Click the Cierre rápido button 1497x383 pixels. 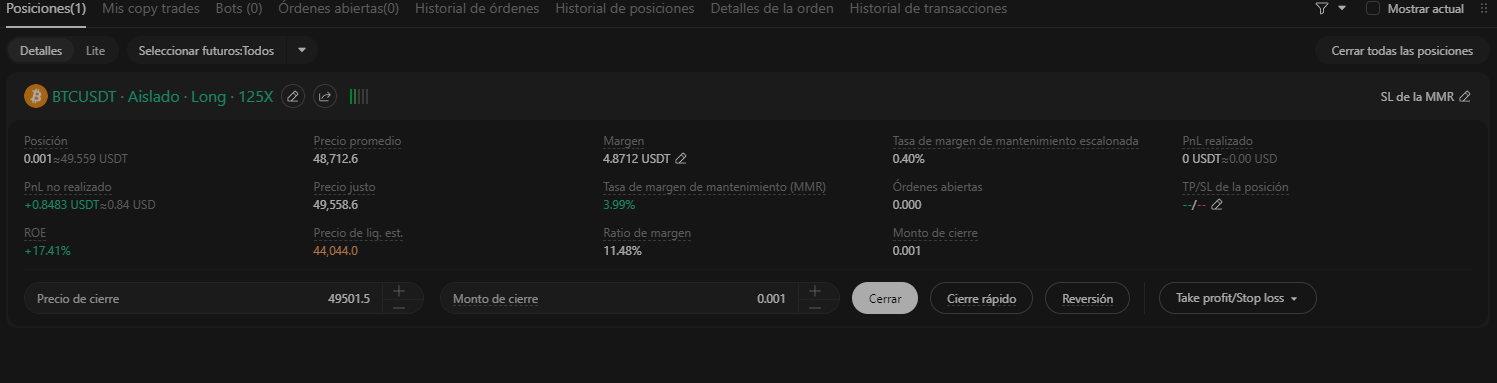pos(982,298)
